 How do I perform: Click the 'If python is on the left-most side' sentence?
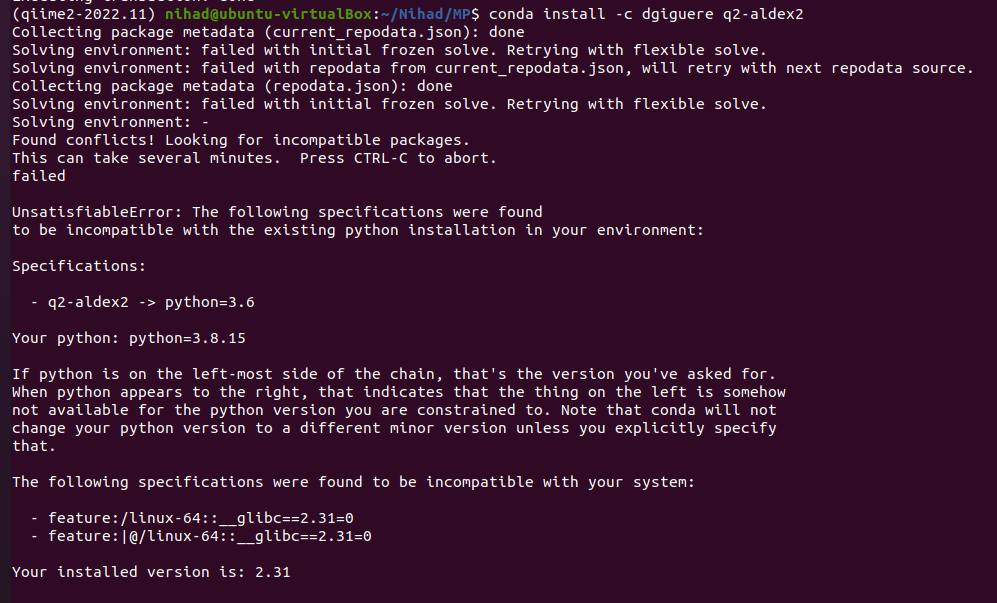click(394, 374)
